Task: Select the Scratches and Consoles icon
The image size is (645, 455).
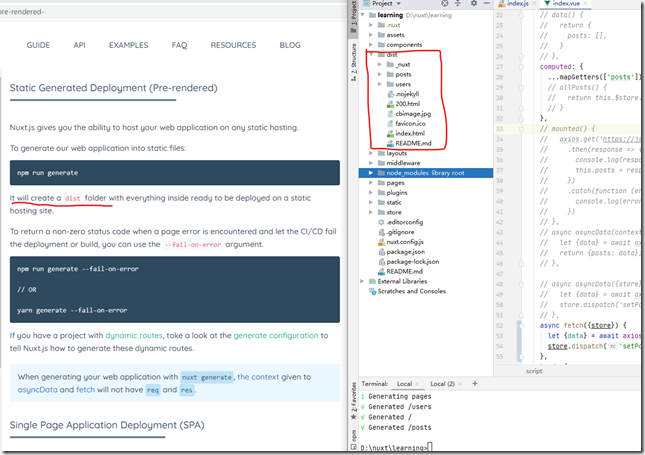Action: tap(372, 291)
